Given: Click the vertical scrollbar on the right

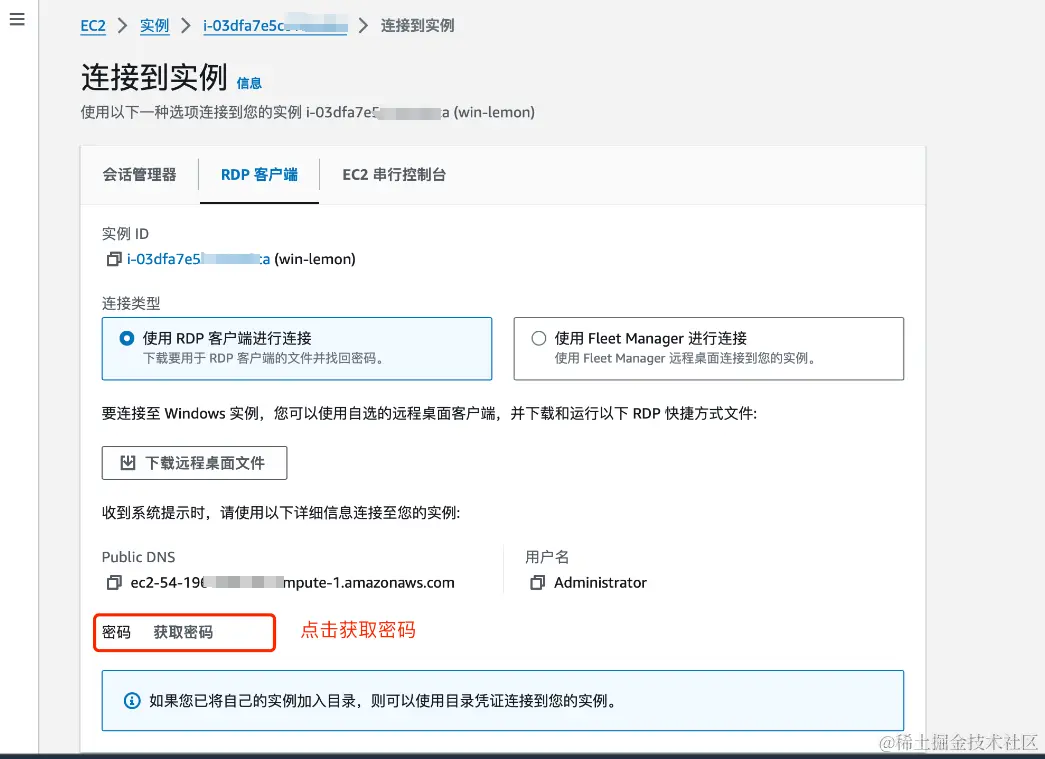Looking at the screenshot, I should click(x=1039, y=380).
